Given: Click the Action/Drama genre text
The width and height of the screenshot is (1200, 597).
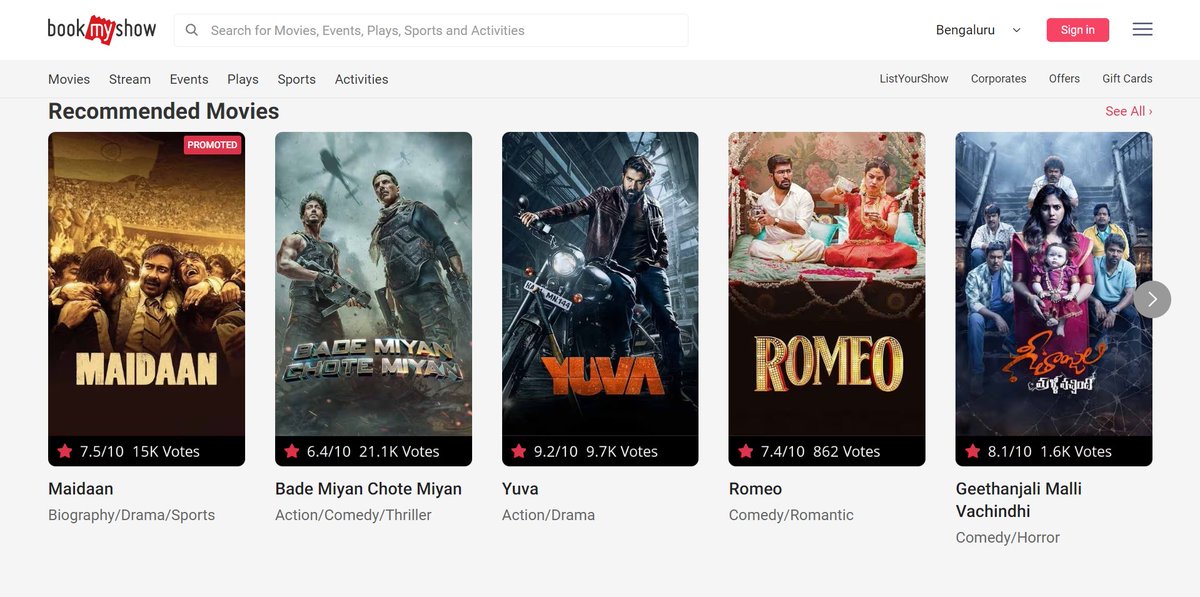Looking at the screenshot, I should point(548,515).
